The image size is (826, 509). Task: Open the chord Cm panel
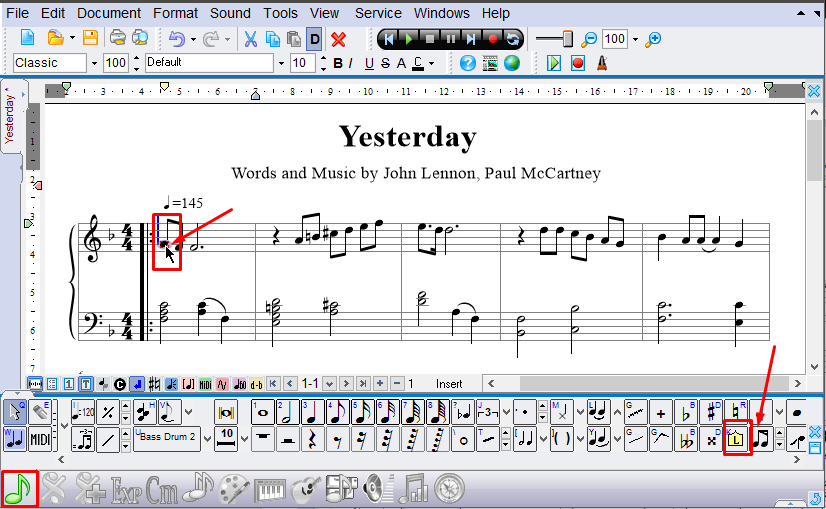162,490
